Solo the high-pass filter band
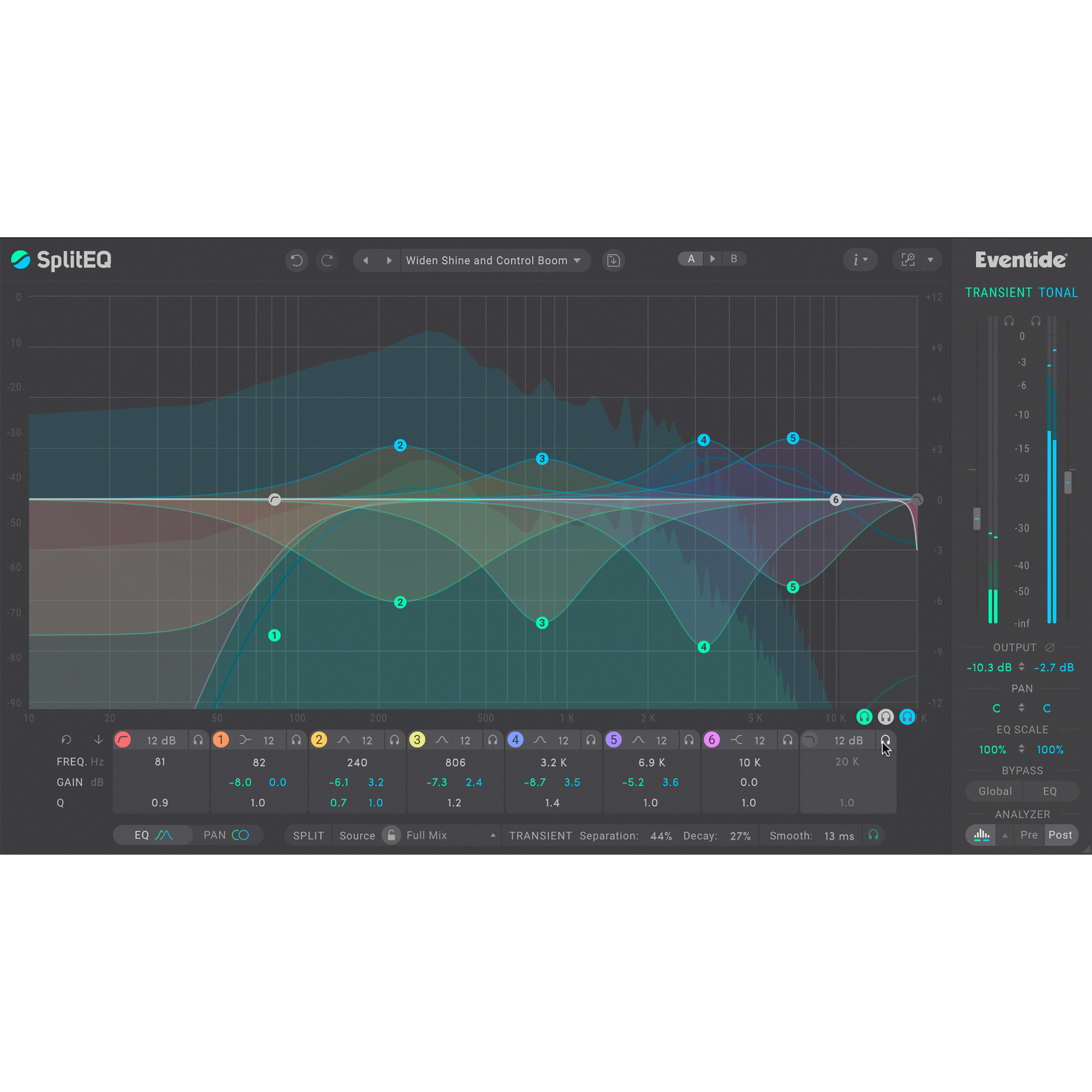The width and height of the screenshot is (1092, 1092). pyautogui.click(x=199, y=740)
